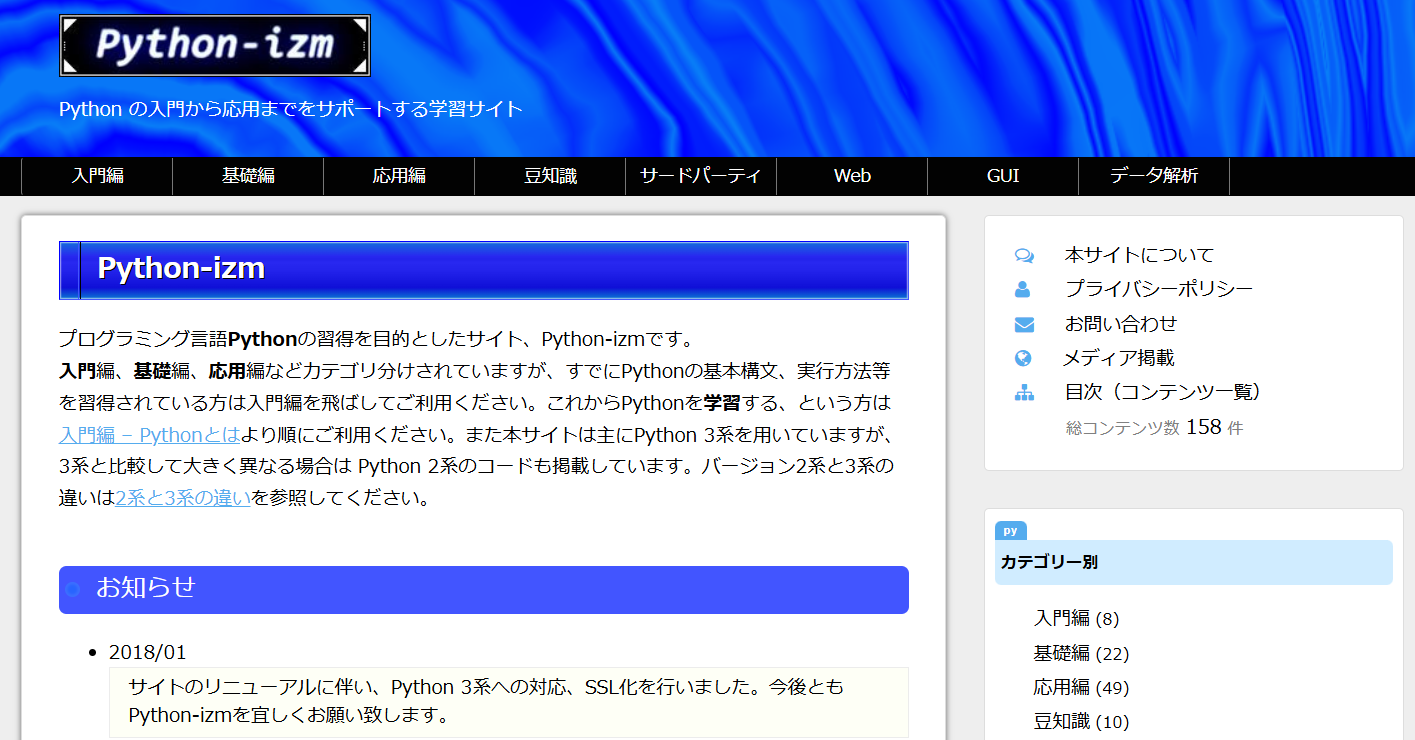Open the 入門編 navigation menu item
This screenshot has width=1415, height=740.
pos(97,176)
